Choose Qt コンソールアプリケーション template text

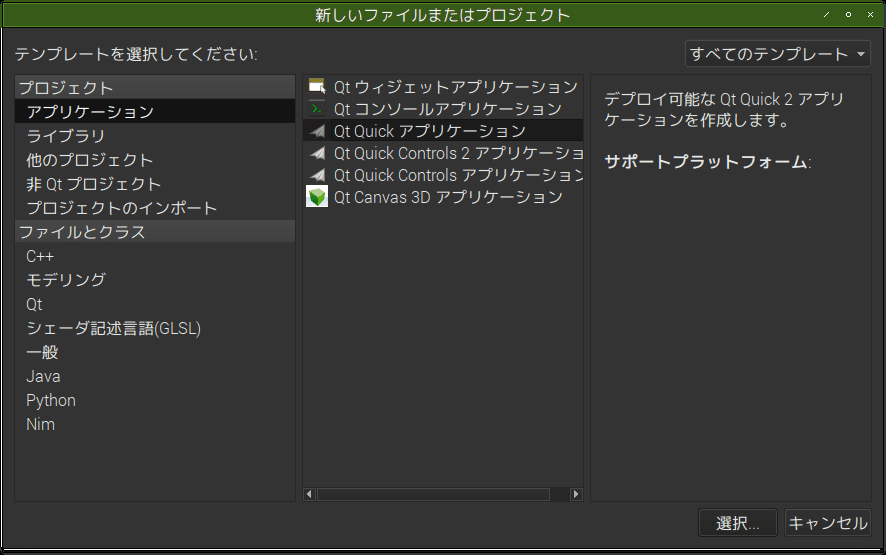[x=448, y=109]
